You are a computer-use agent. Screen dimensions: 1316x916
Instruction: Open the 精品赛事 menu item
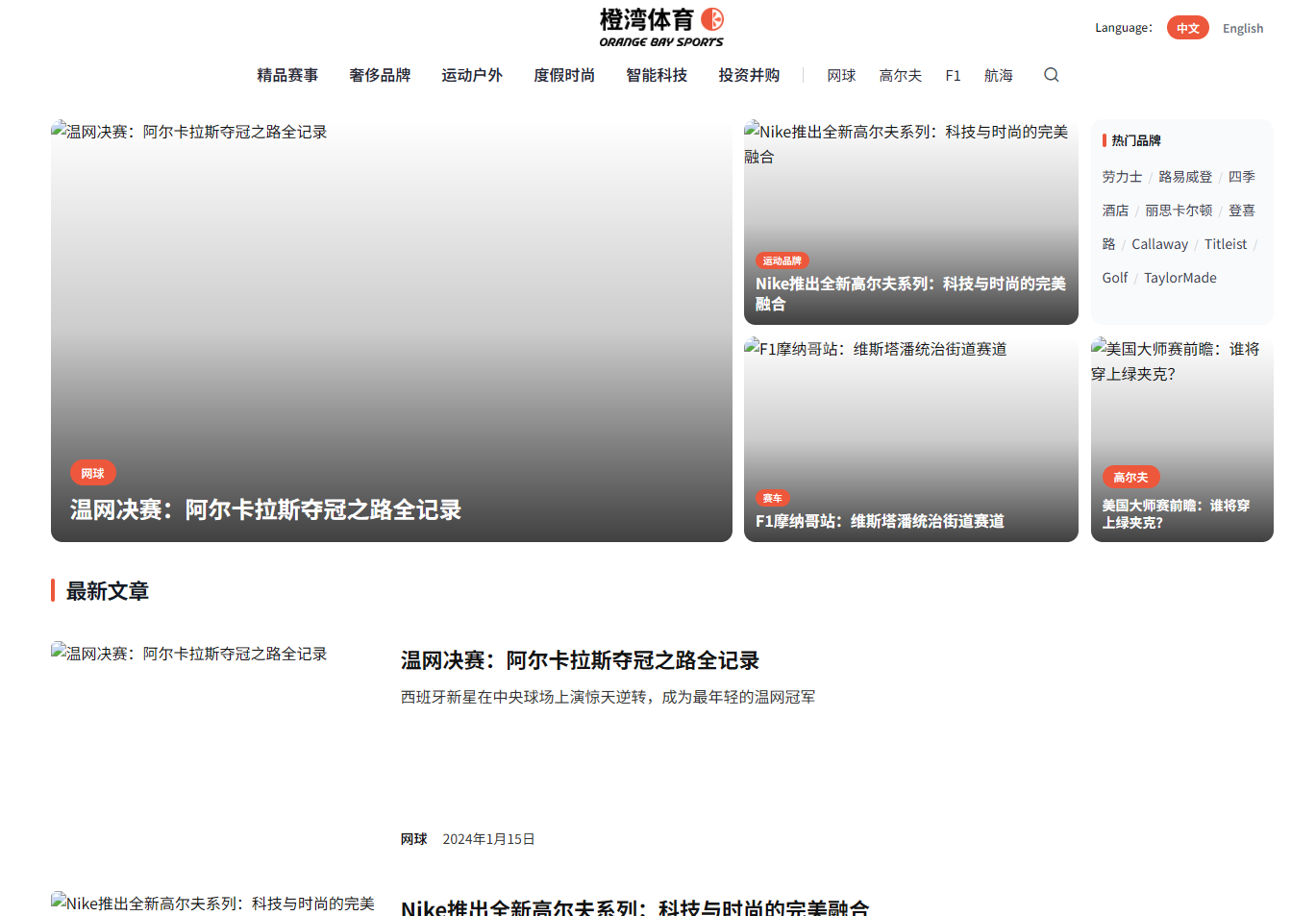[x=287, y=75]
